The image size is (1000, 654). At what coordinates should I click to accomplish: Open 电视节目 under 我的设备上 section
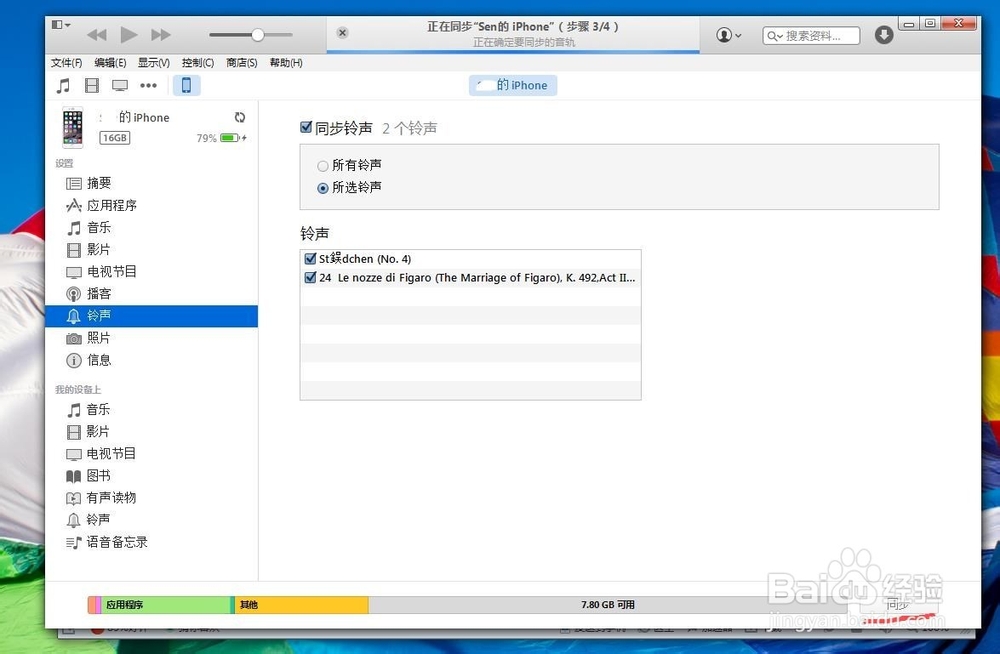tap(152, 454)
